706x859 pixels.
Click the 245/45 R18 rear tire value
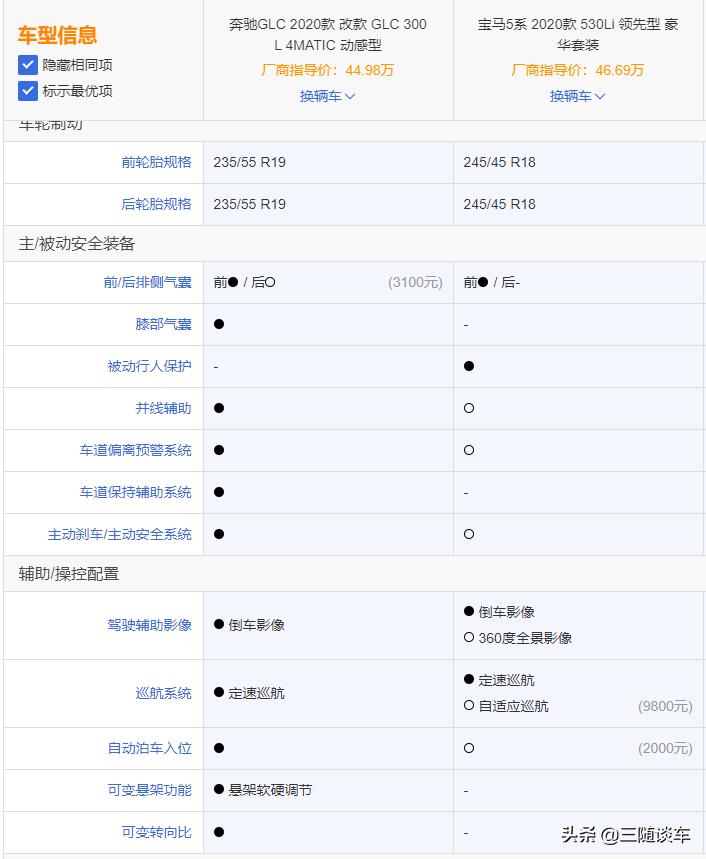(x=499, y=204)
